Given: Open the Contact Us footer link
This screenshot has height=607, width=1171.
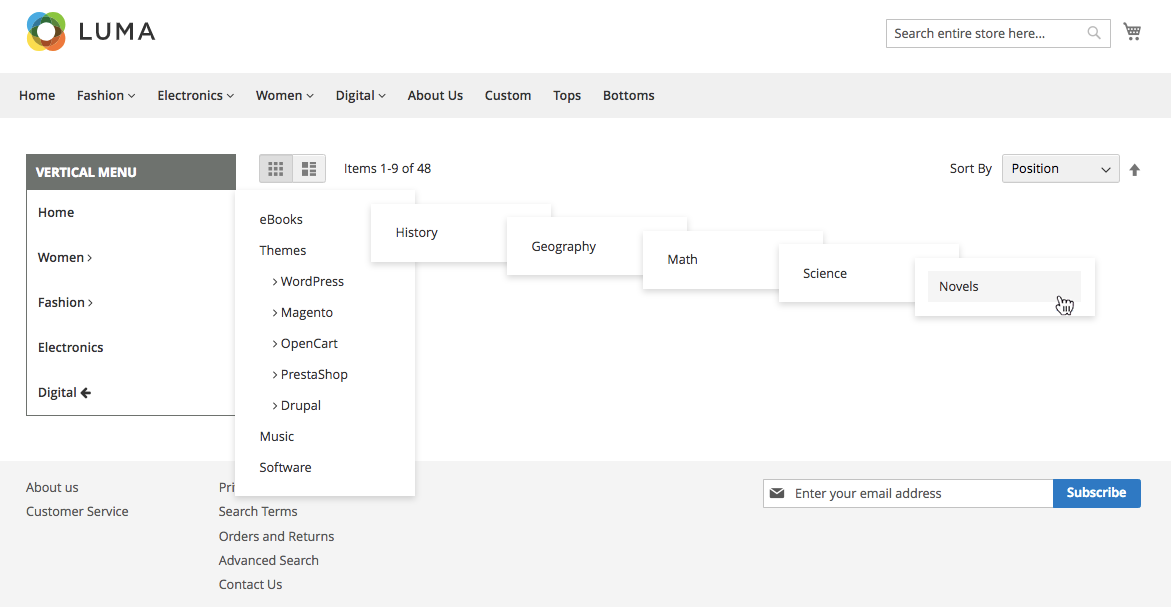Looking at the screenshot, I should [x=250, y=585].
